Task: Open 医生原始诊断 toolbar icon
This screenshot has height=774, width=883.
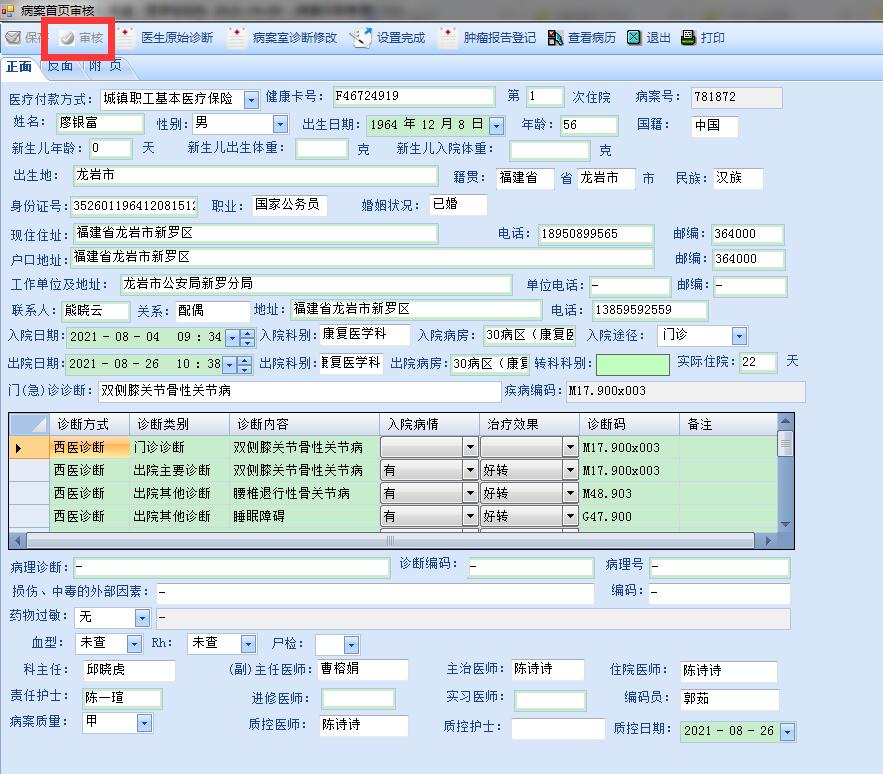Action: click(125, 37)
